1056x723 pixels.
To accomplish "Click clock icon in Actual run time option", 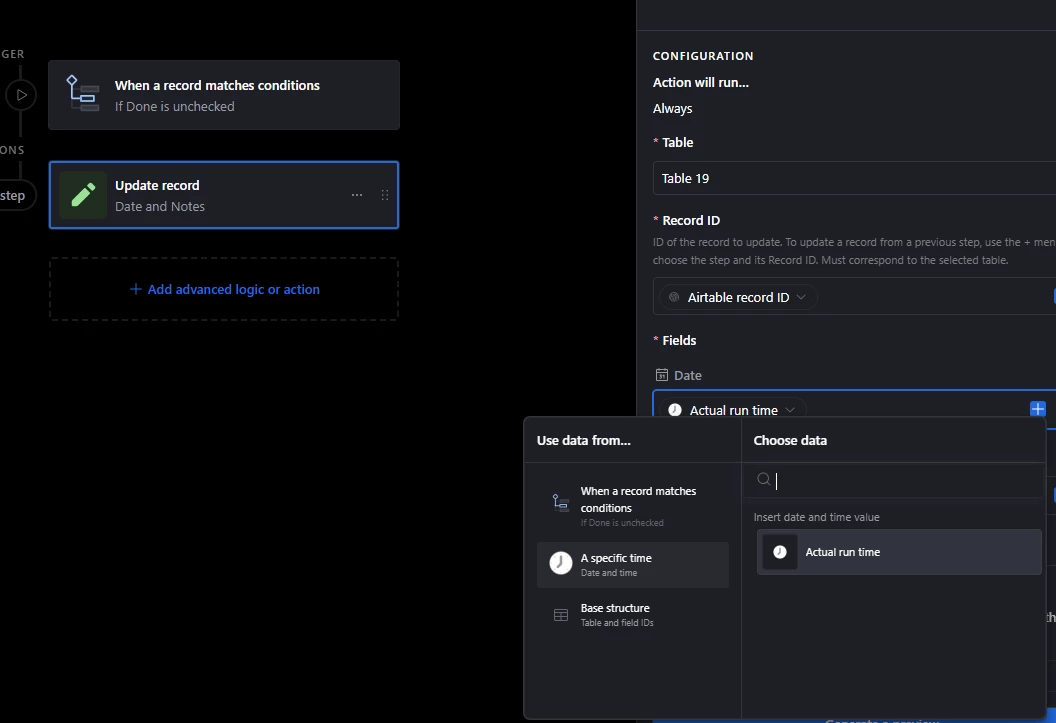I will [x=780, y=552].
